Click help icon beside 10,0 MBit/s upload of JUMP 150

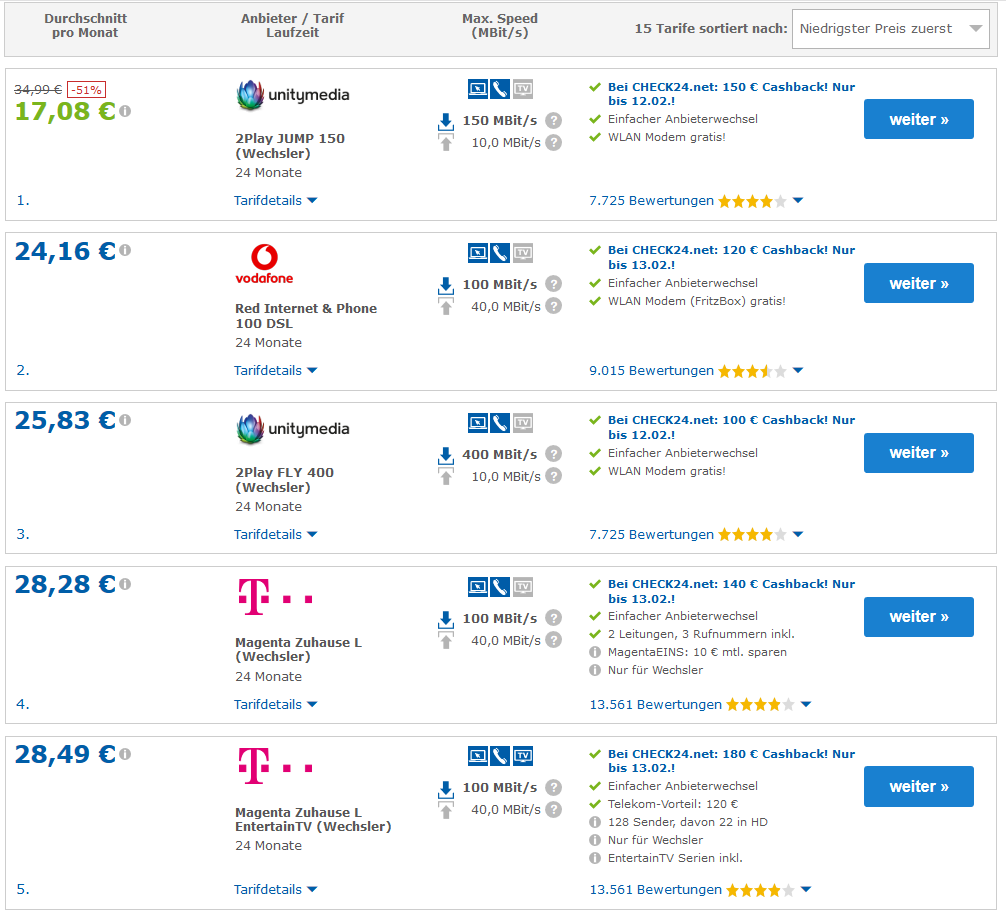click(554, 142)
